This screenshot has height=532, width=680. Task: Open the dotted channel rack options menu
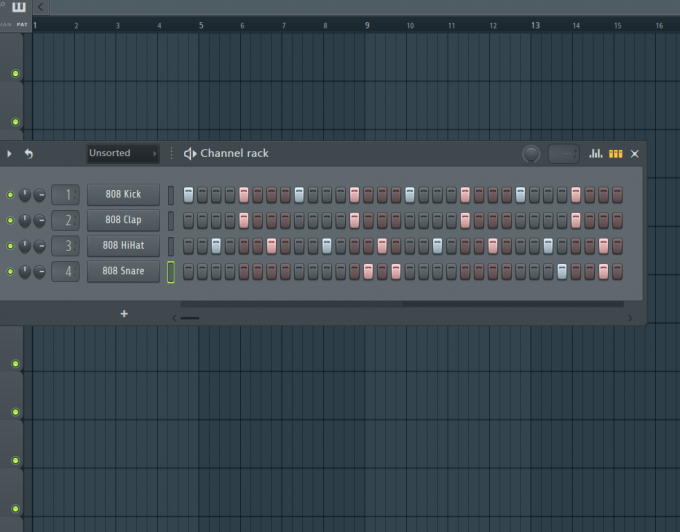(x=172, y=153)
